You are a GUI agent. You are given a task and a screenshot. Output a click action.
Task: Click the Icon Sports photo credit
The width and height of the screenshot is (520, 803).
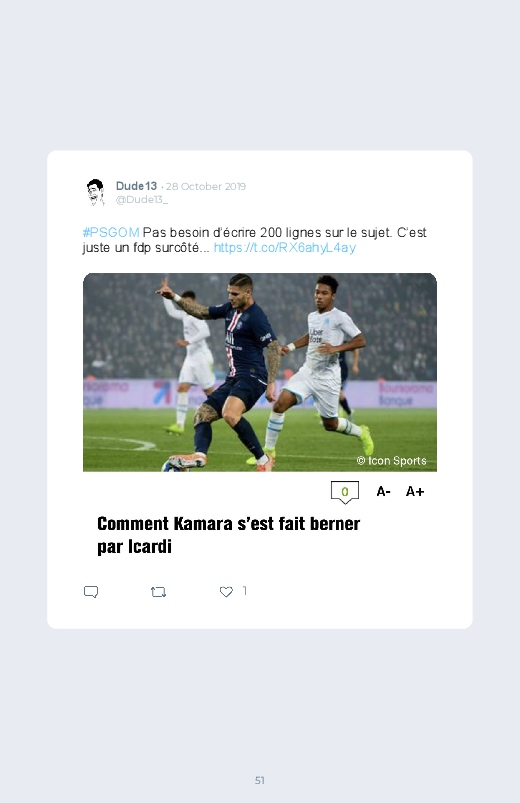391,461
